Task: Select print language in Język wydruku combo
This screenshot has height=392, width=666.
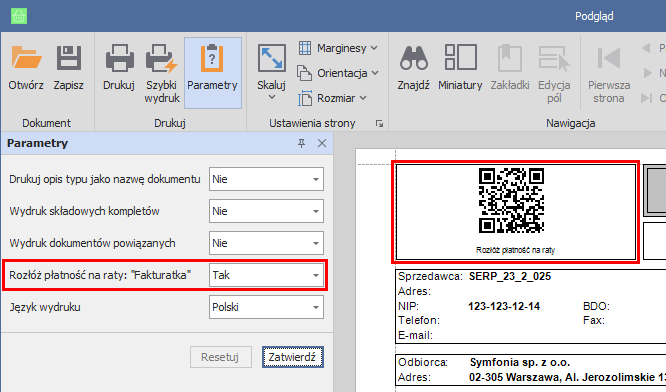Action: [266, 307]
